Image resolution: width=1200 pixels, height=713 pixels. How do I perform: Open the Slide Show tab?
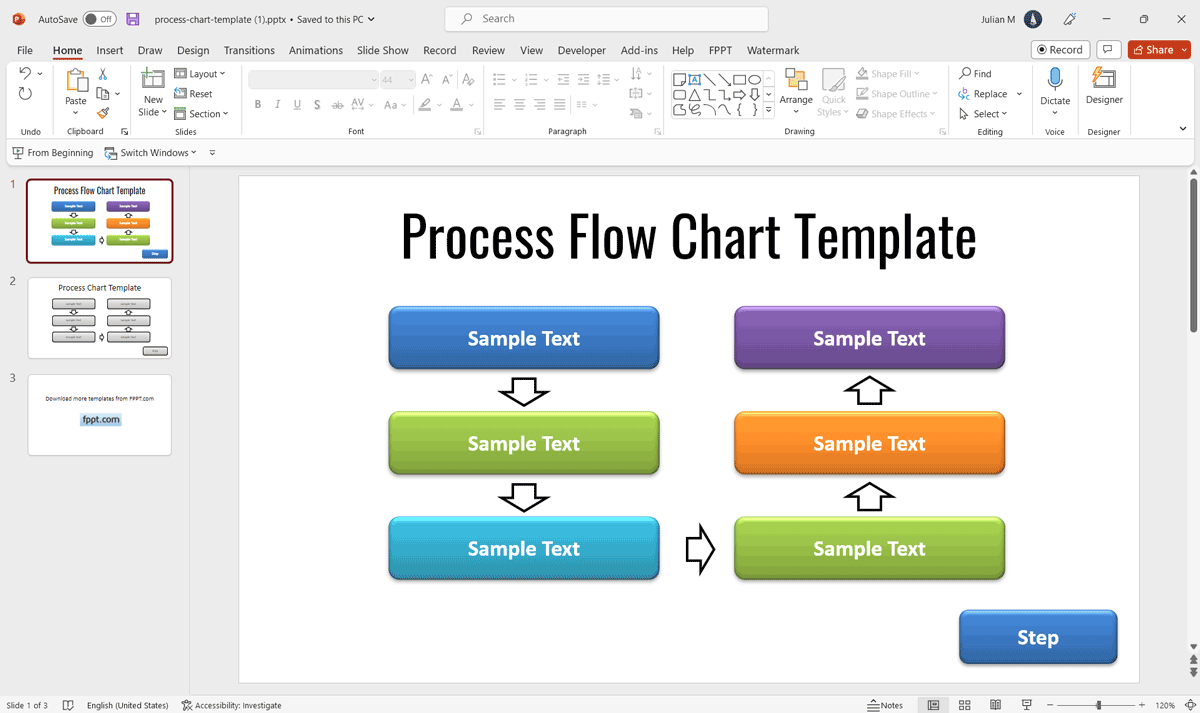(383, 50)
